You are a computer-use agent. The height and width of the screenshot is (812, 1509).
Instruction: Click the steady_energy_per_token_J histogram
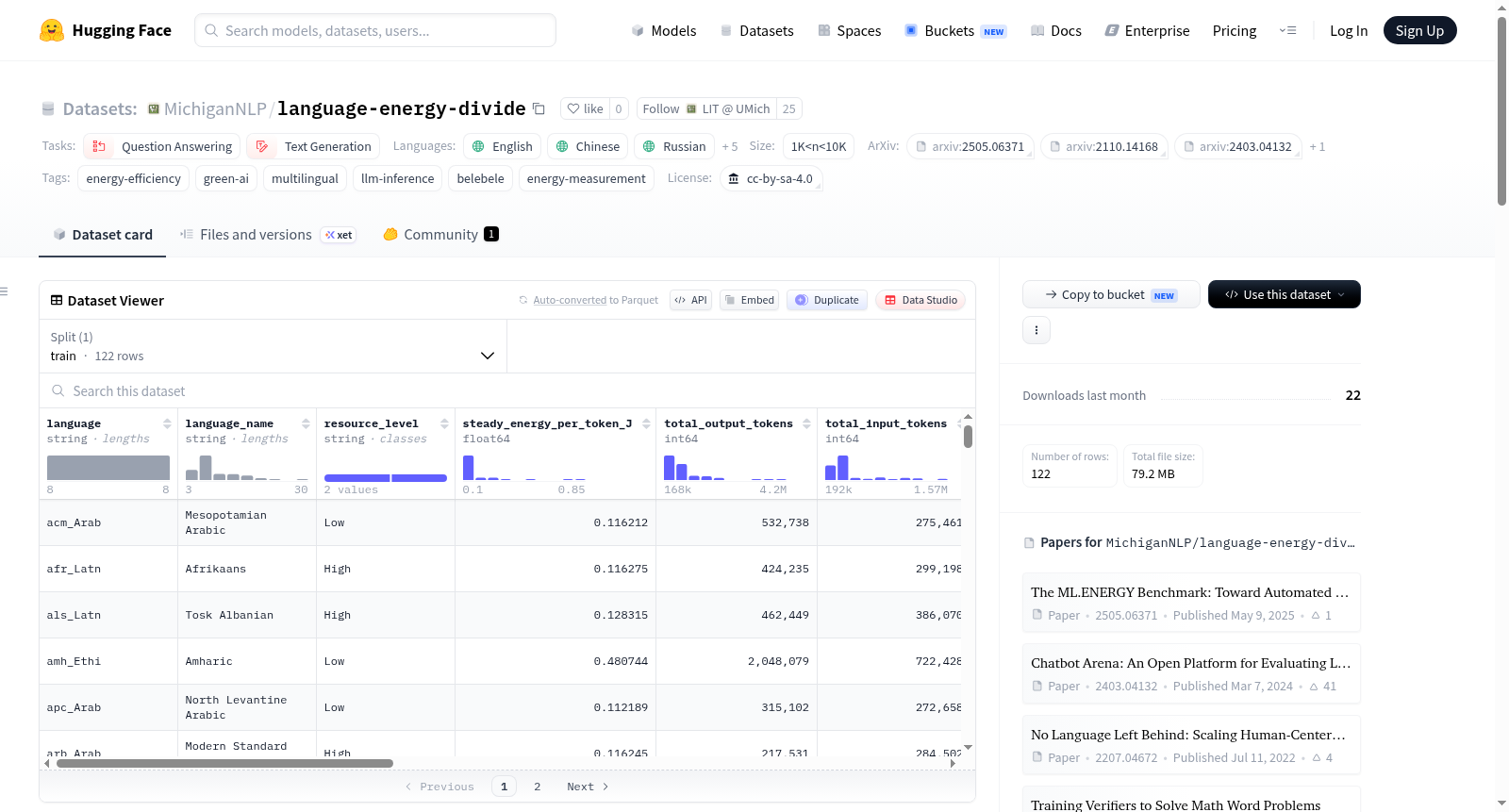pos(524,467)
